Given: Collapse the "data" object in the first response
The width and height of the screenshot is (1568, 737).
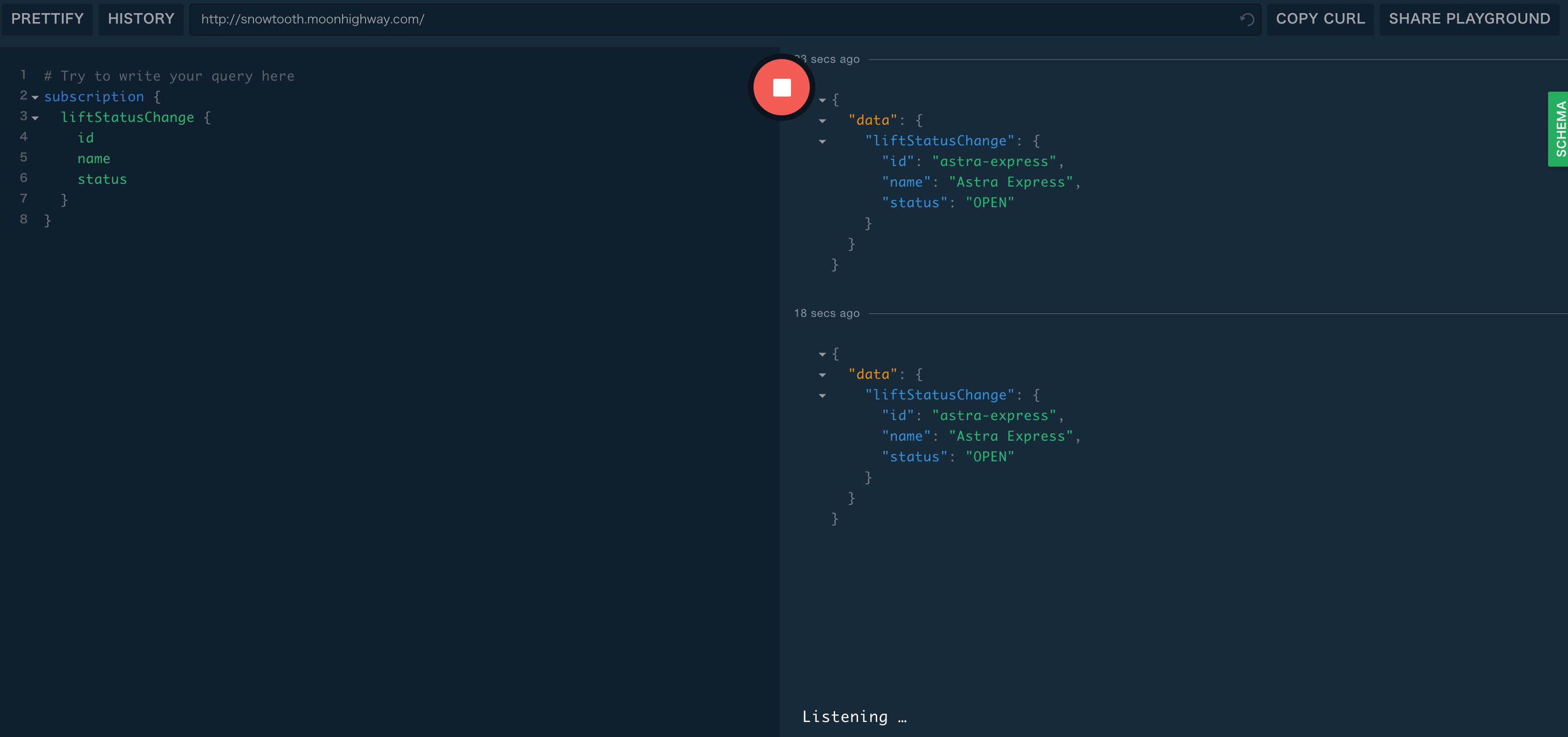Looking at the screenshot, I should 822,121.
